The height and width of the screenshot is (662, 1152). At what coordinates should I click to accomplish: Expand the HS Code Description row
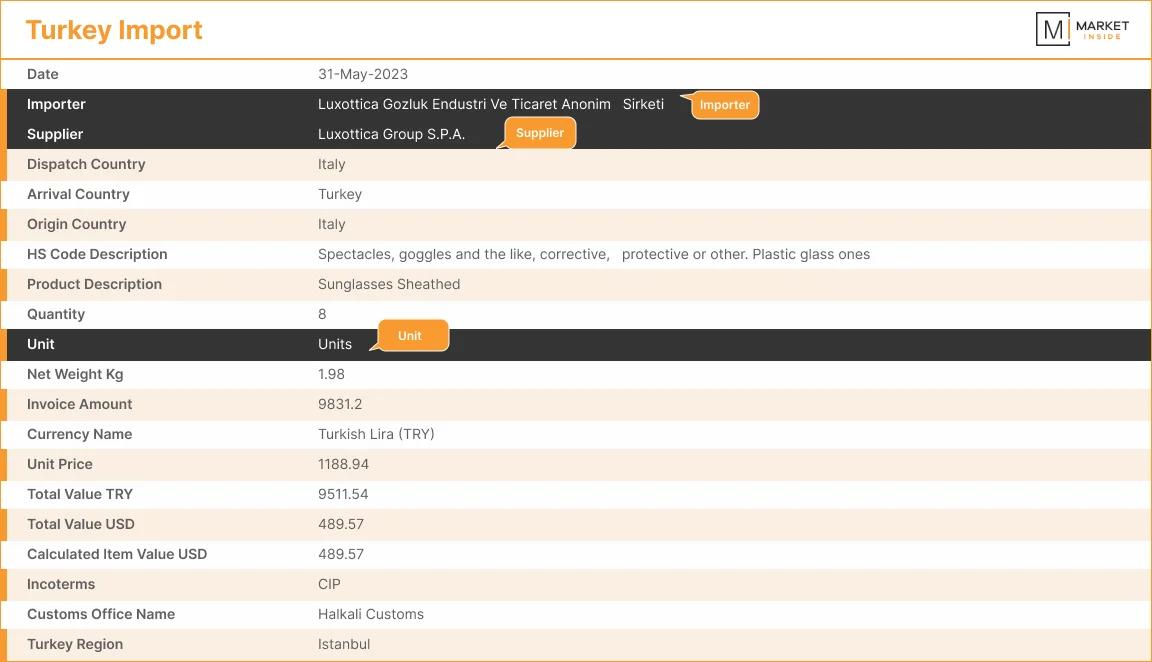(576, 253)
